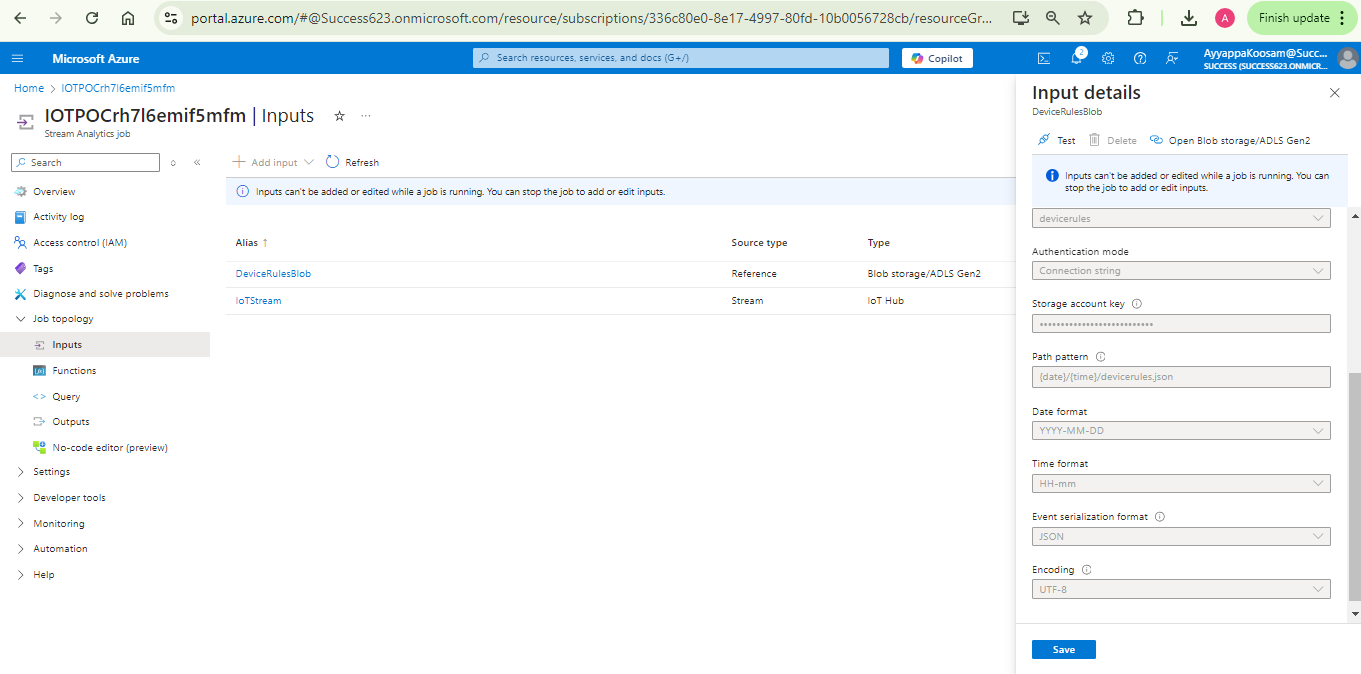Delete the DeviceRulesBlob input

click(x=1113, y=140)
